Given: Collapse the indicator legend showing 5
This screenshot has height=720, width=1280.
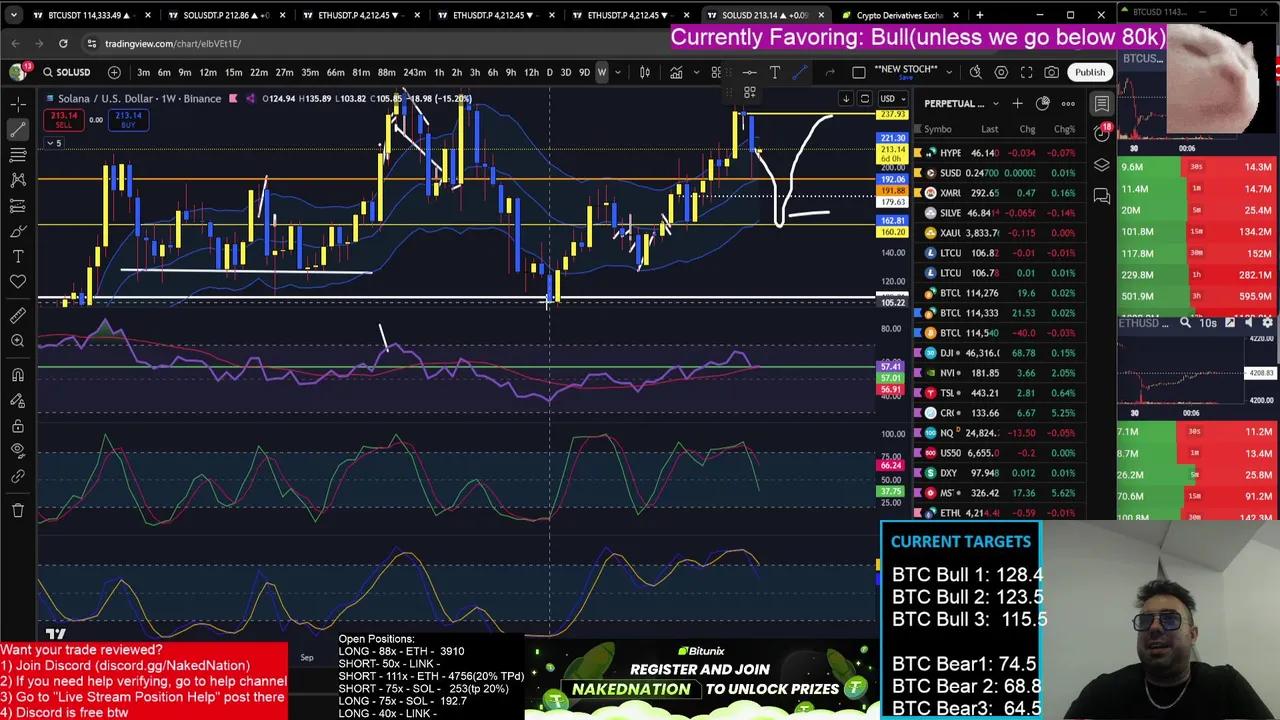Looking at the screenshot, I should [54, 144].
